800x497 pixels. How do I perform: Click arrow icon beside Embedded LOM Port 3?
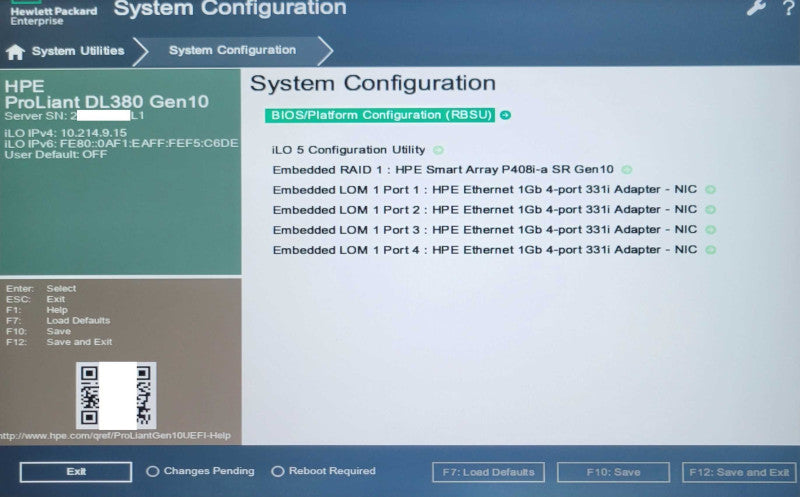pos(710,230)
